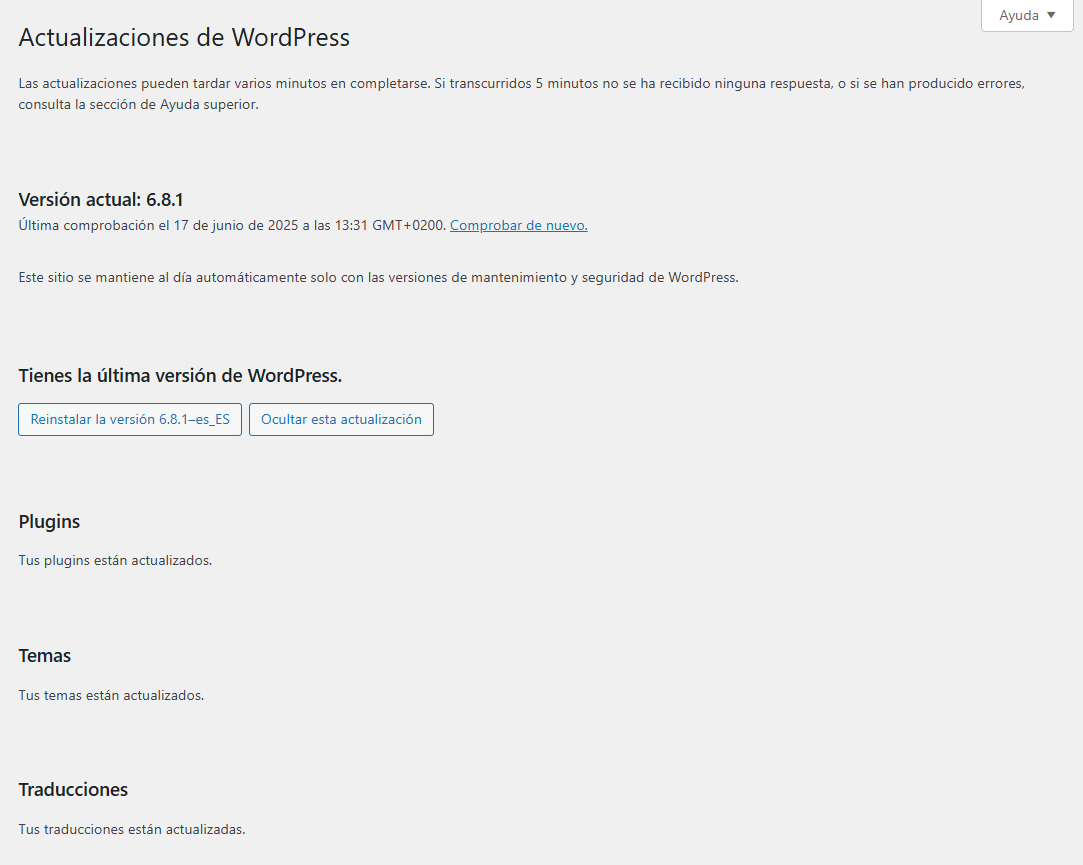Click the automatic maintenance updates notice
The height and width of the screenshot is (865, 1083).
378,278
